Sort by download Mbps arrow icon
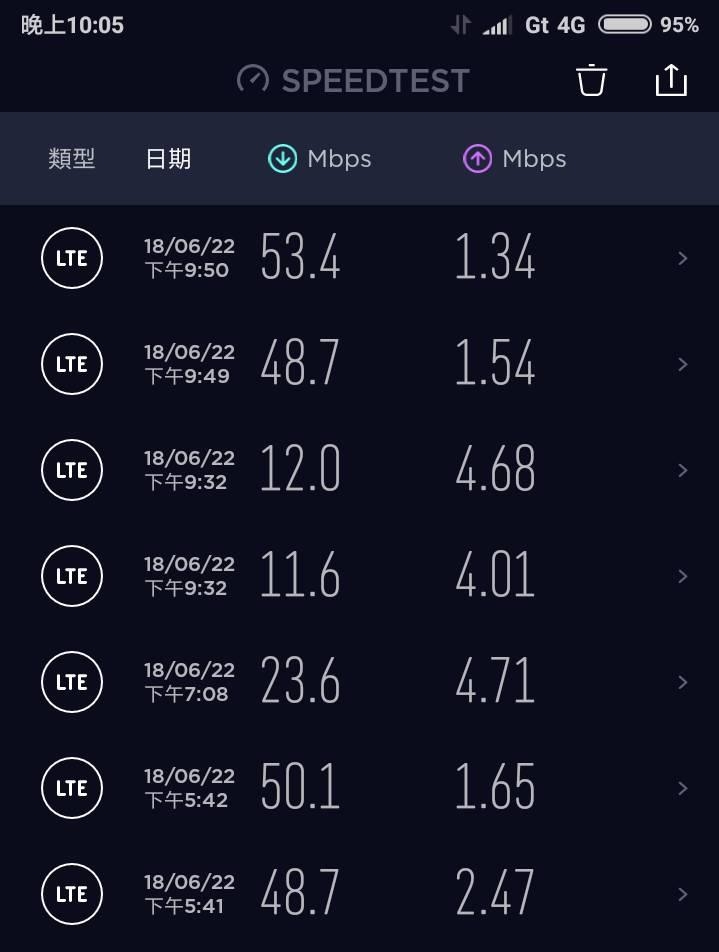Viewport: 719px width, 952px height. coord(282,159)
